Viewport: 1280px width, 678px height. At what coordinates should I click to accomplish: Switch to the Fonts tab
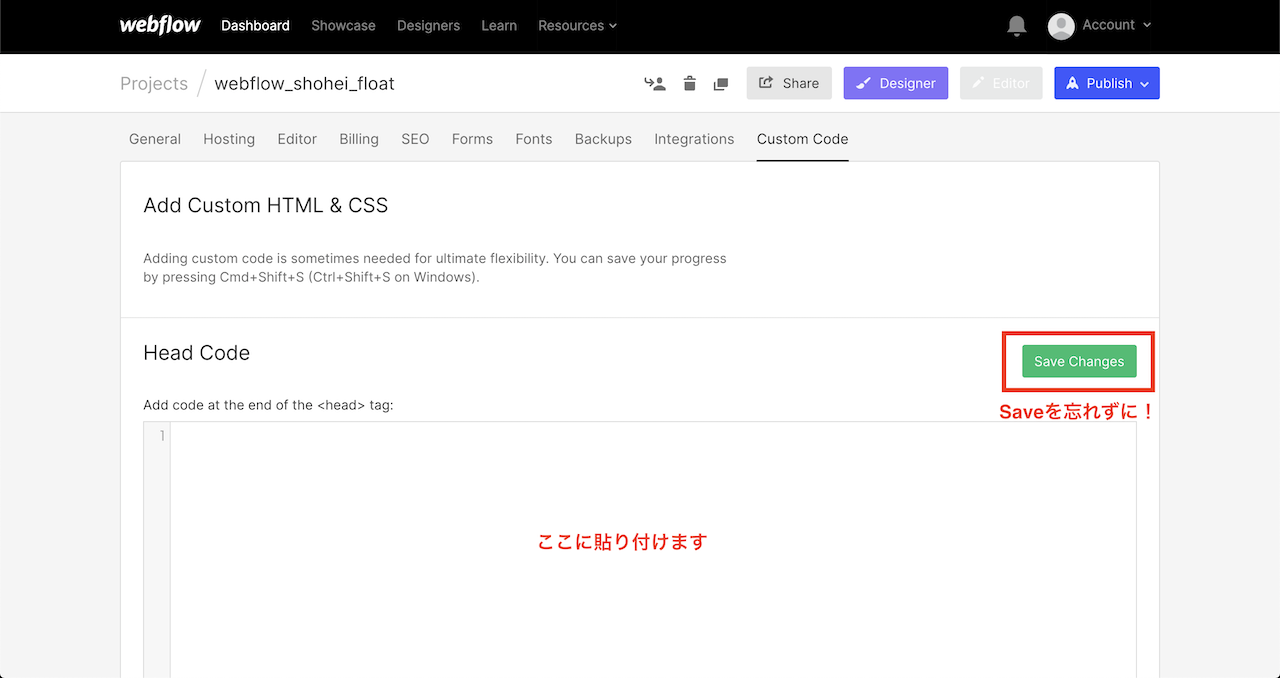534,139
